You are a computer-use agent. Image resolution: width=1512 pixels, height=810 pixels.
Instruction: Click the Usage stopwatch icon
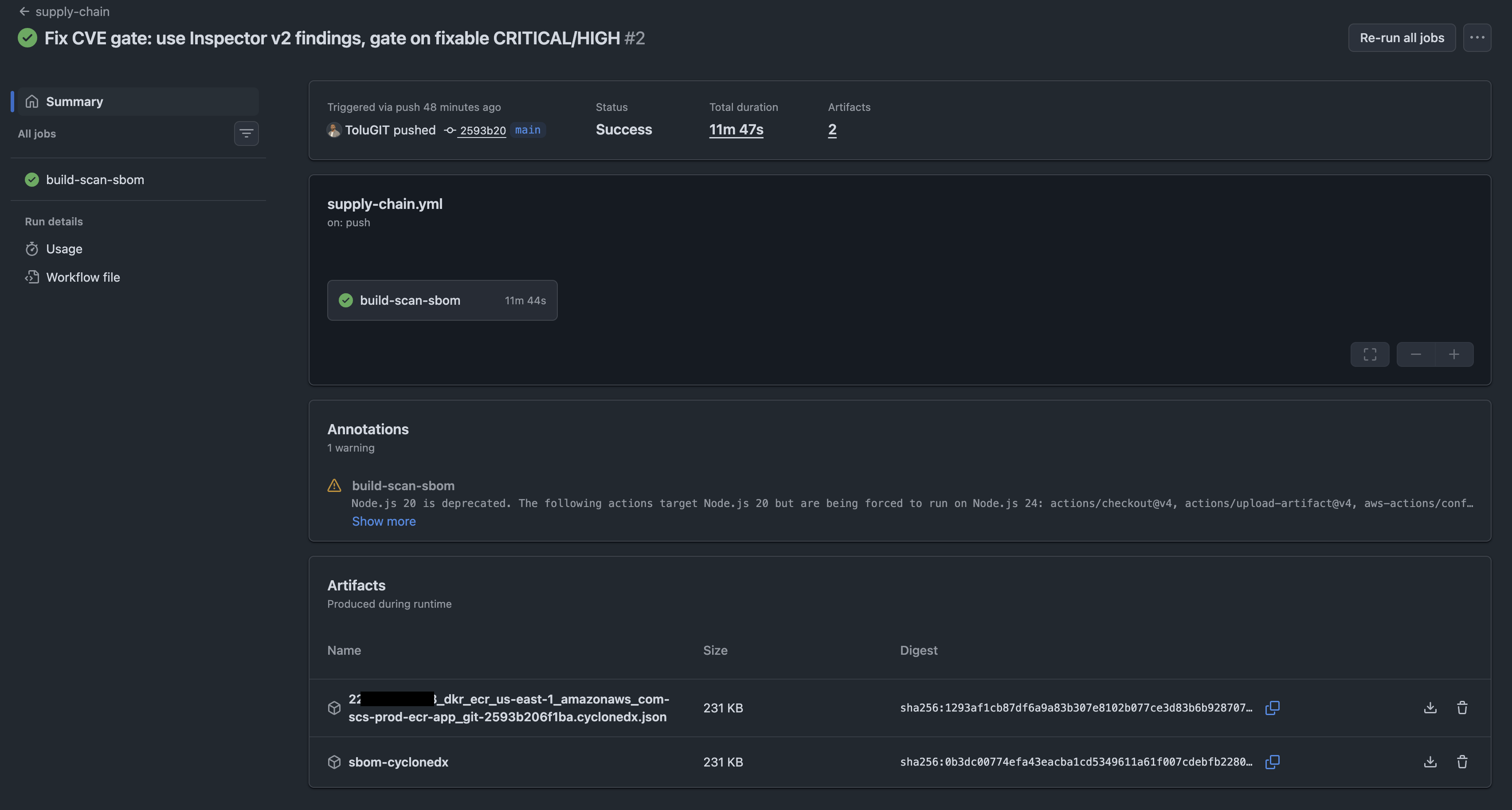tap(31, 249)
